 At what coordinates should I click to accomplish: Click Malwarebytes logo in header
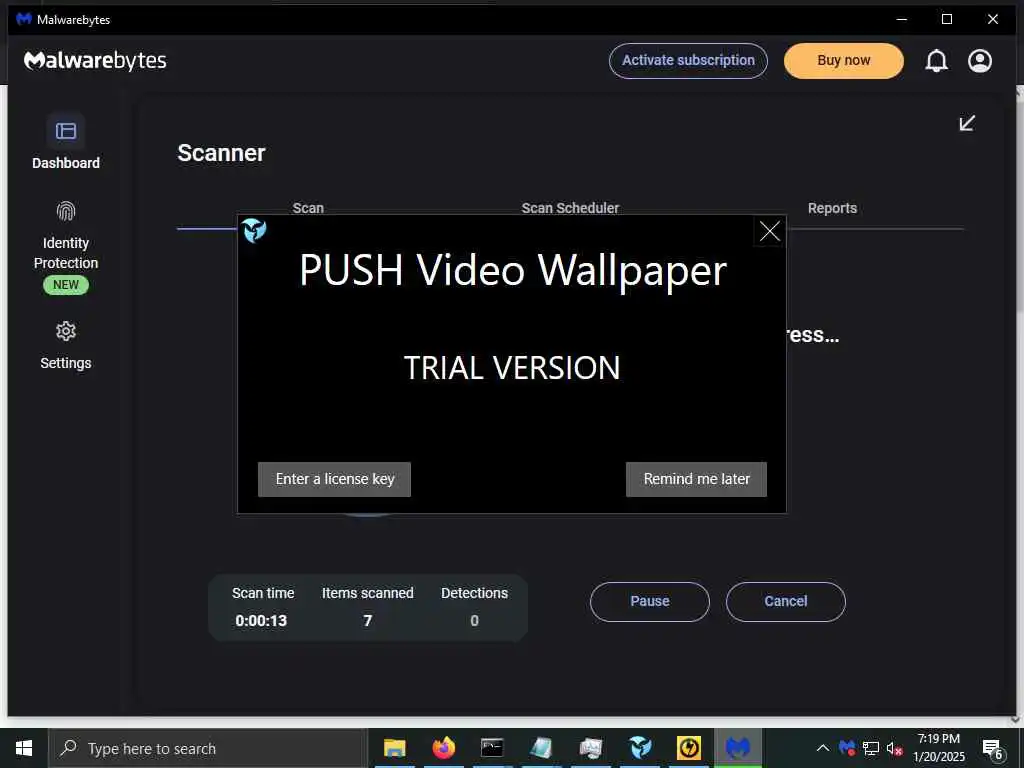click(95, 61)
